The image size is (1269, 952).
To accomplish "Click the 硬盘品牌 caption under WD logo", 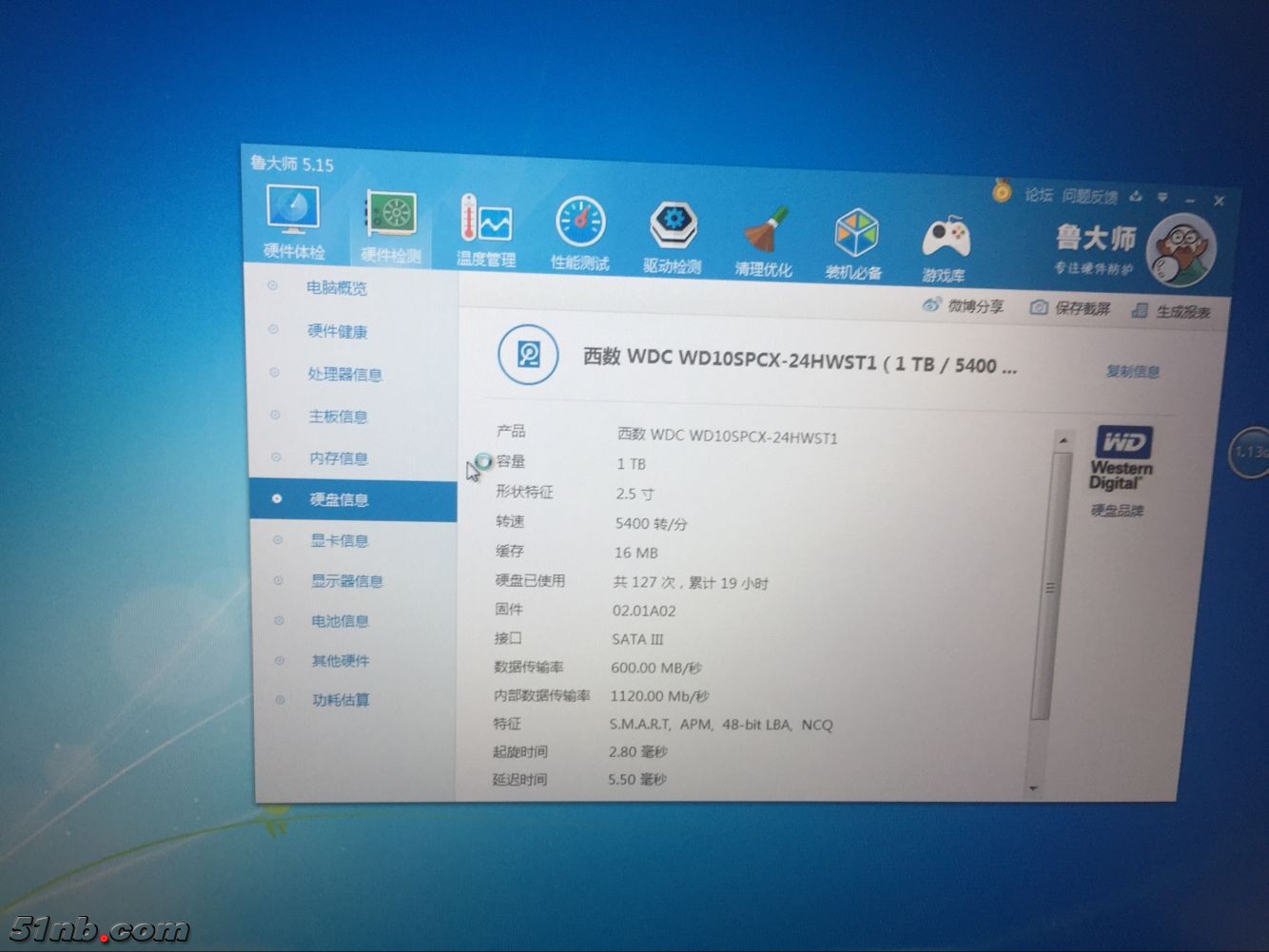I will (1118, 511).
